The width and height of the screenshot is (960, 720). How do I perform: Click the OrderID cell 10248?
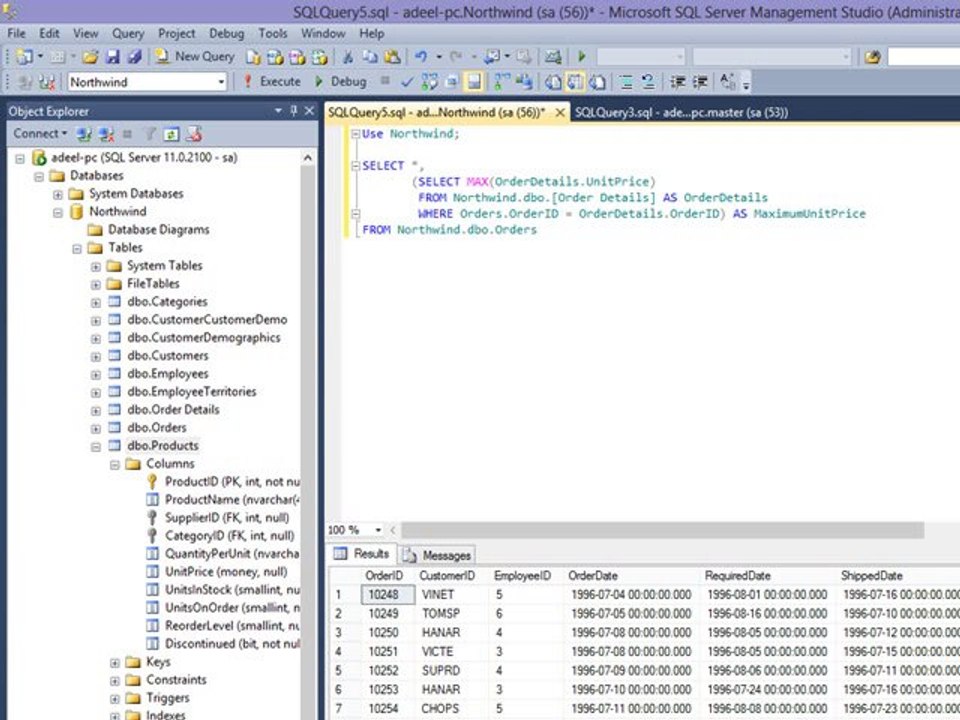click(388, 594)
